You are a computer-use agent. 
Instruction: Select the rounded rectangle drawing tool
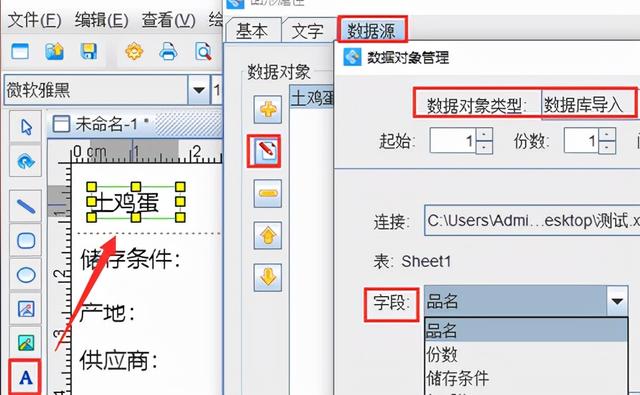click(x=25, y=241)
